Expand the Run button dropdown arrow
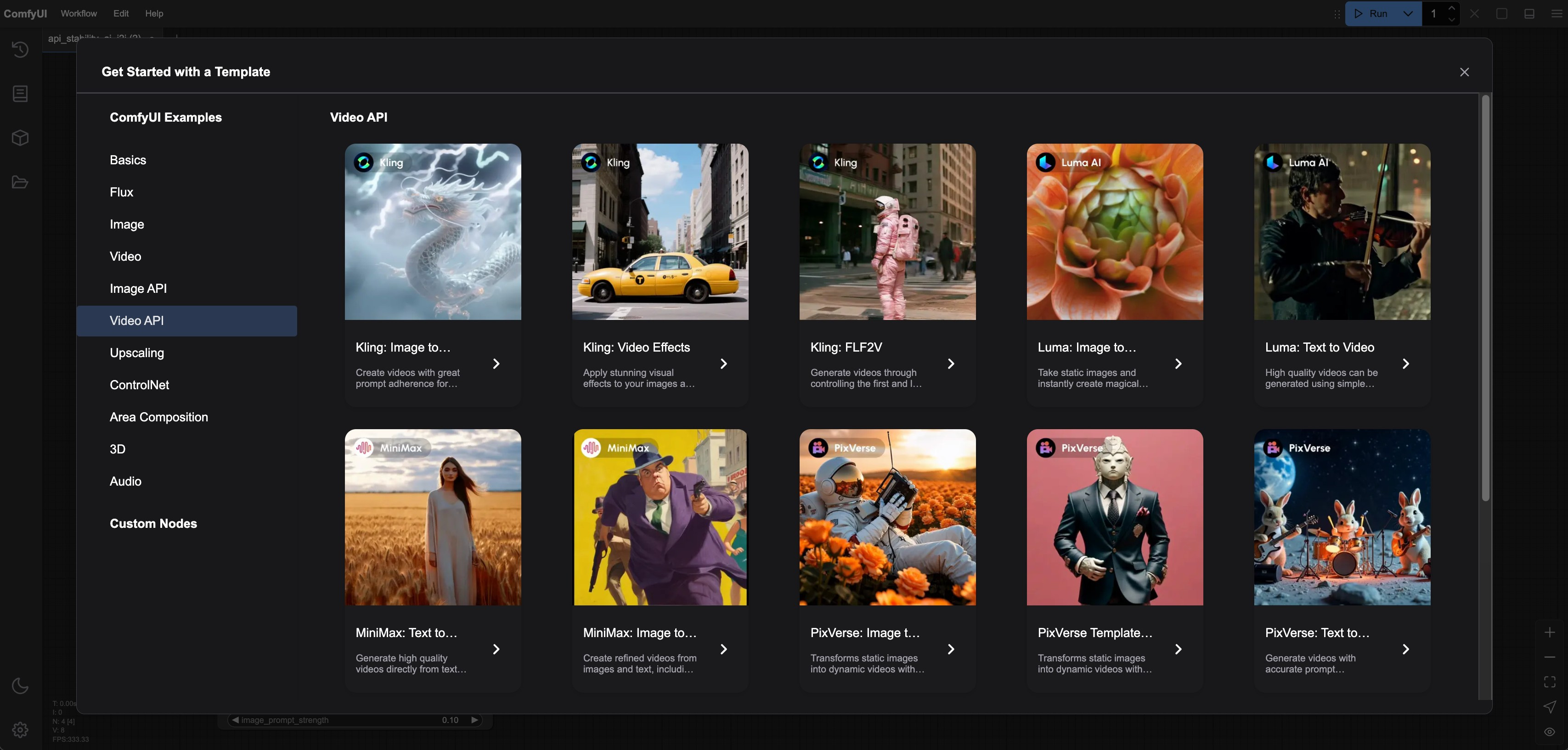1568x750 pixels. tap(1408, 13)
